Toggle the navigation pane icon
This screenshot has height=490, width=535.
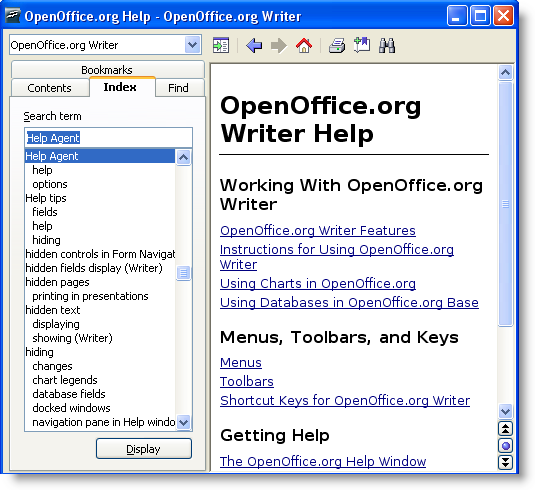(221, 45)
